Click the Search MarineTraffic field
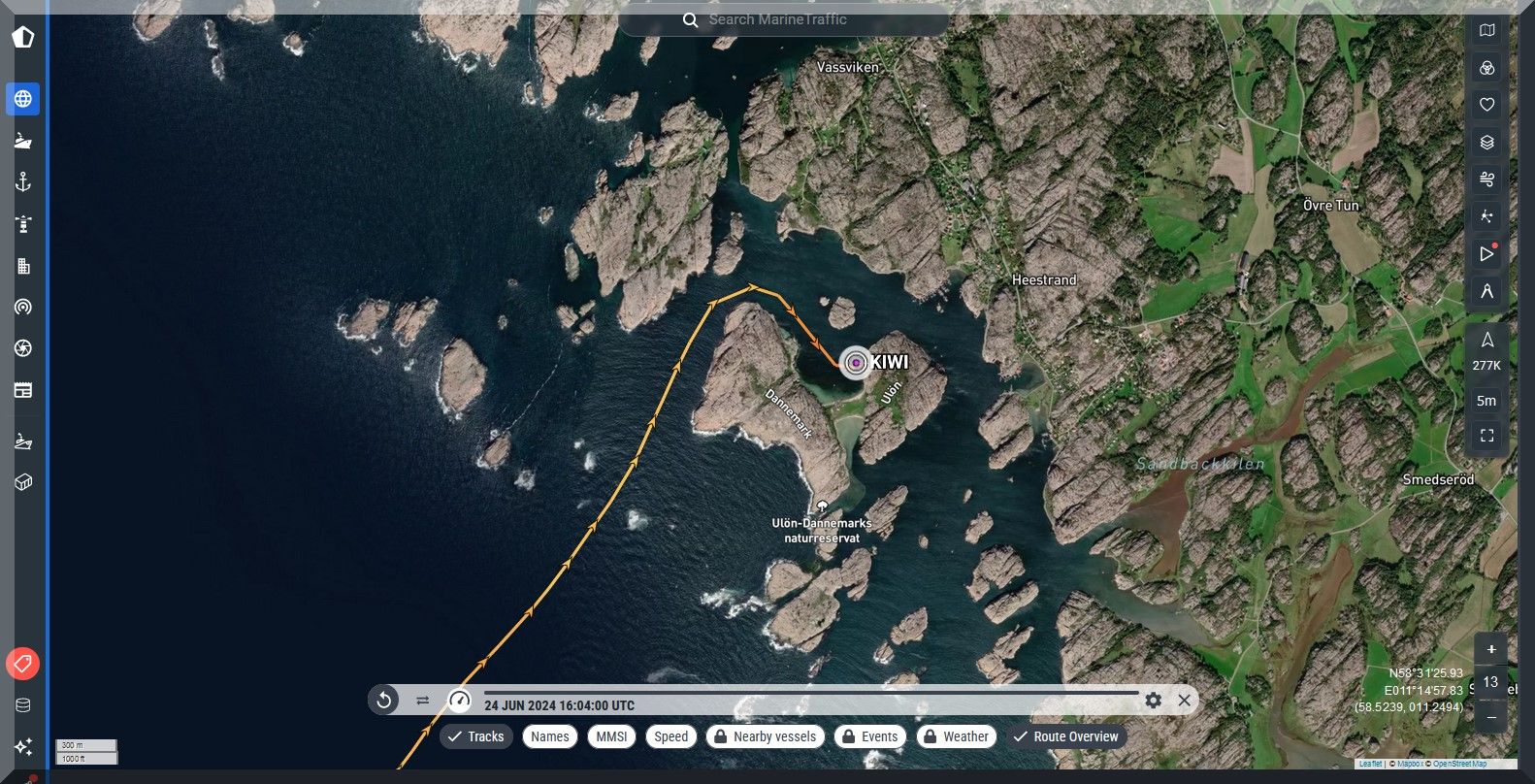The width and height of the screenshot is (1535, 784). pyautogui.click(x=783, y=19)
